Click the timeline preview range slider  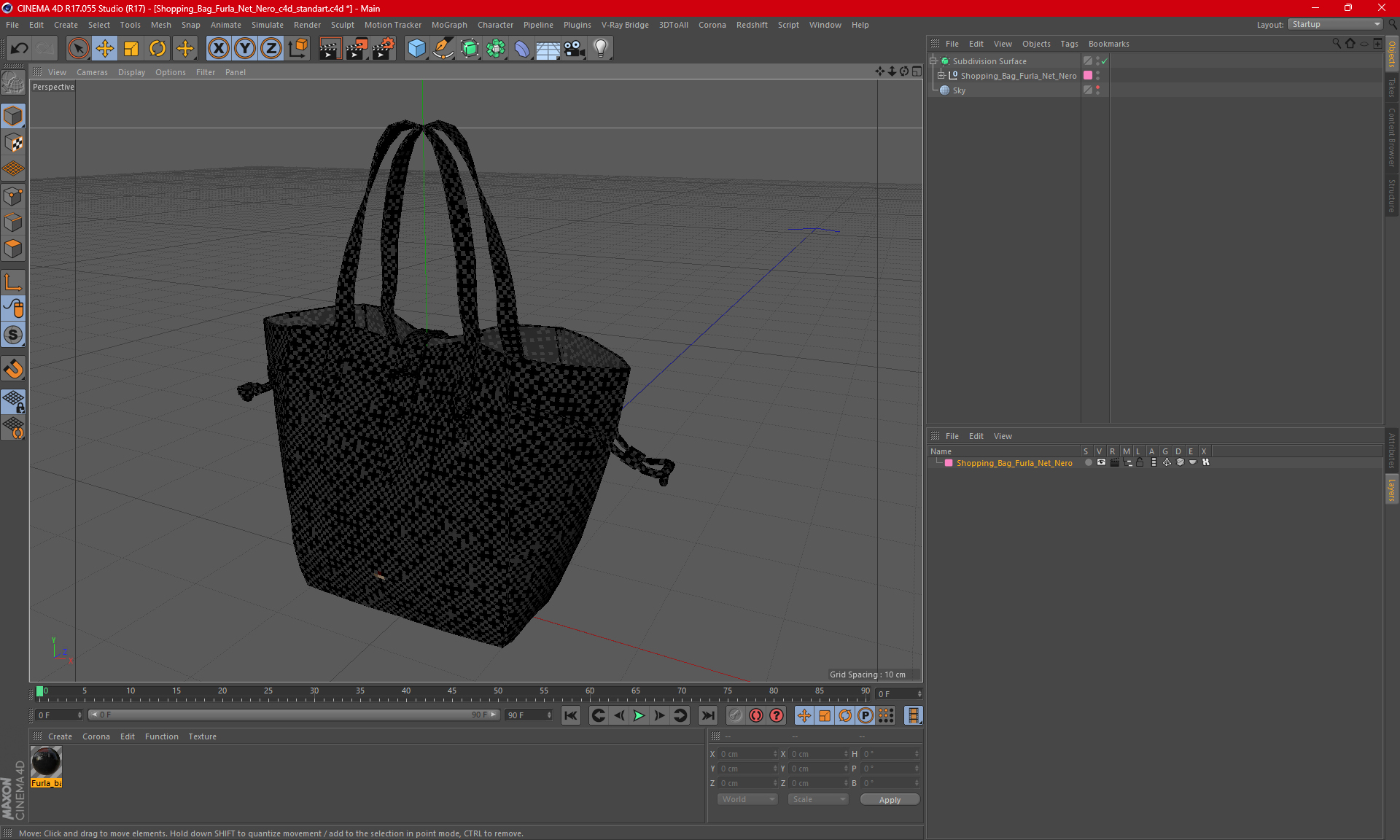292,715
